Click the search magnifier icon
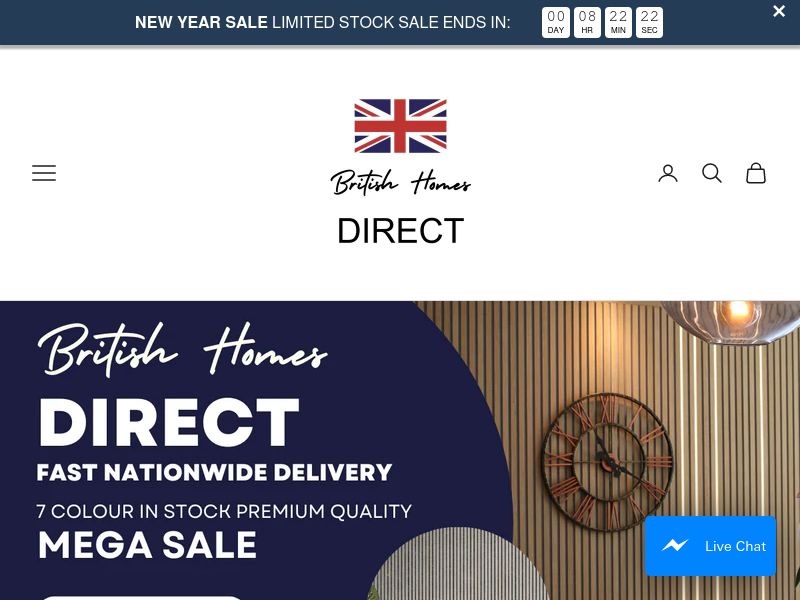 [x=711, y=173]
